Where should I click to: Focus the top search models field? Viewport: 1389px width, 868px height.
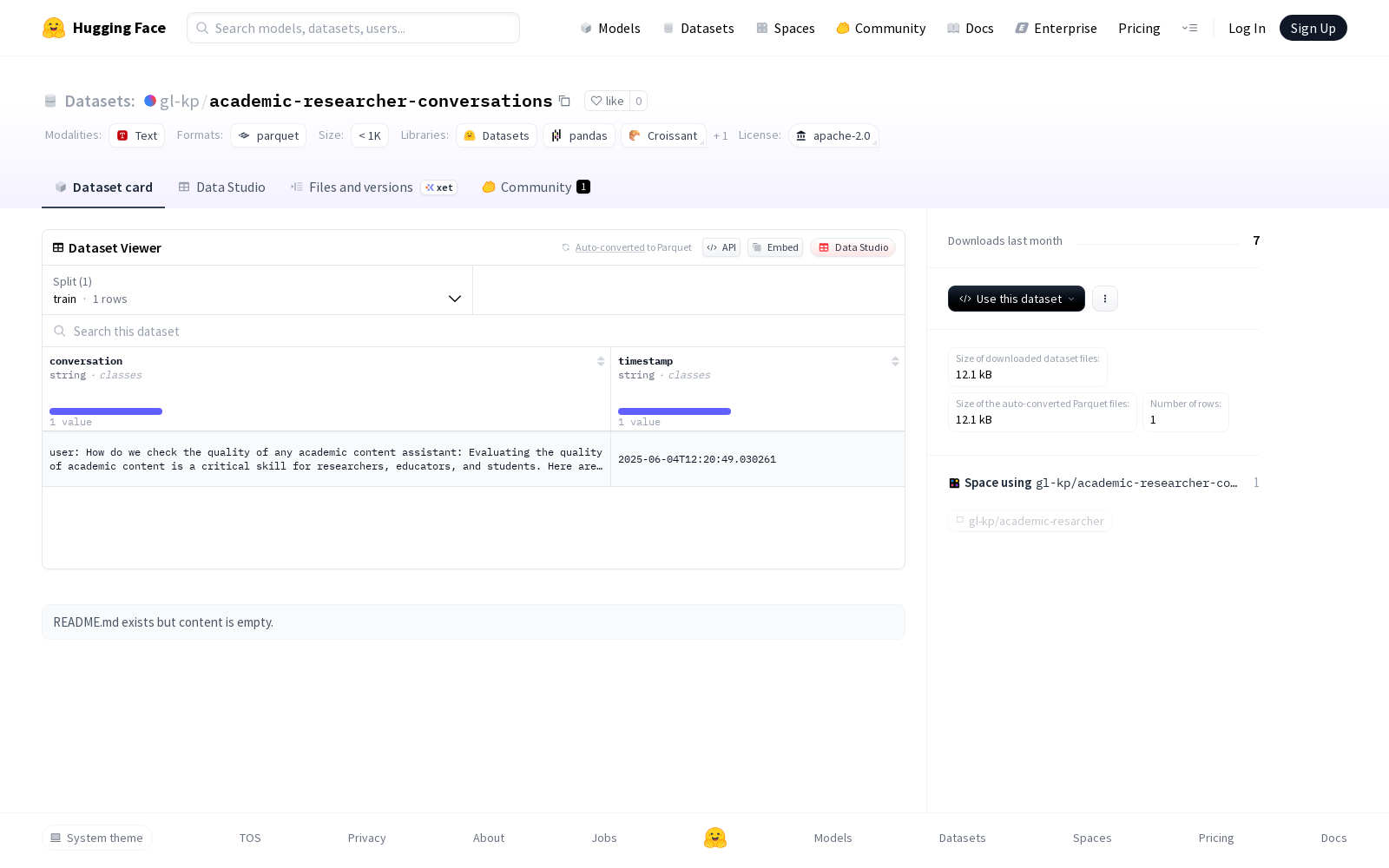click(353, 28)
